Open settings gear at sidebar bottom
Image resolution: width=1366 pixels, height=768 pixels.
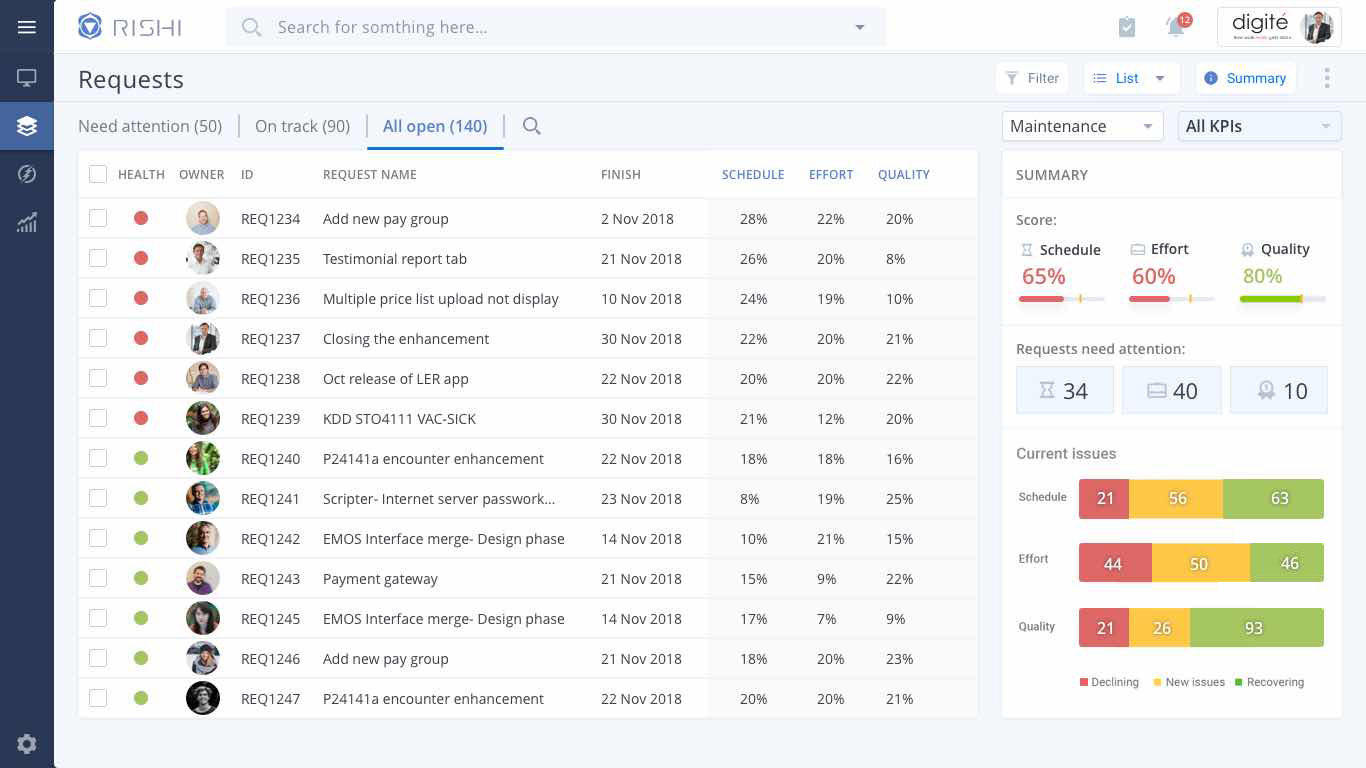[27, 744]
